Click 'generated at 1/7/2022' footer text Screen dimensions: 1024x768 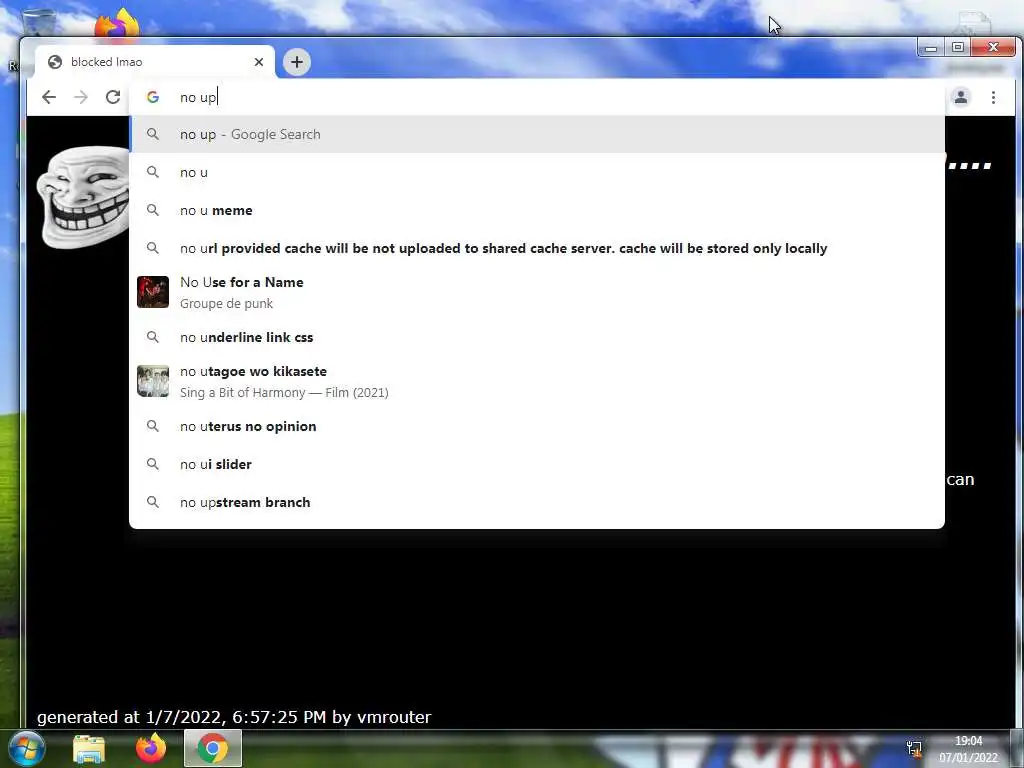(x=234, y=717)
